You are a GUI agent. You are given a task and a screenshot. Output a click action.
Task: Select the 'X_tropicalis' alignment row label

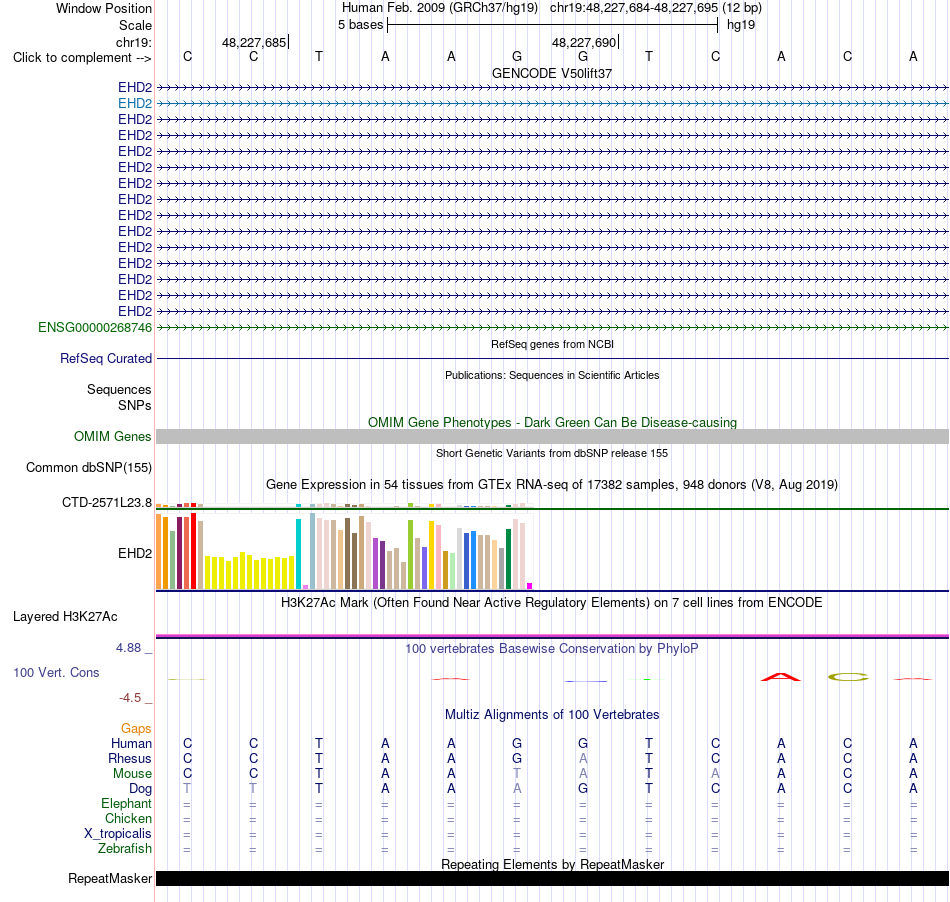118,834
